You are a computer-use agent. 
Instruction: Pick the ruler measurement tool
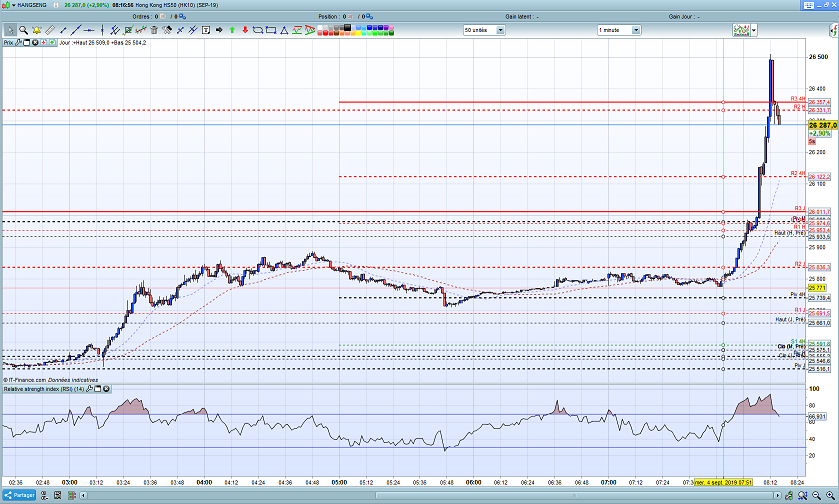[50, 30]
